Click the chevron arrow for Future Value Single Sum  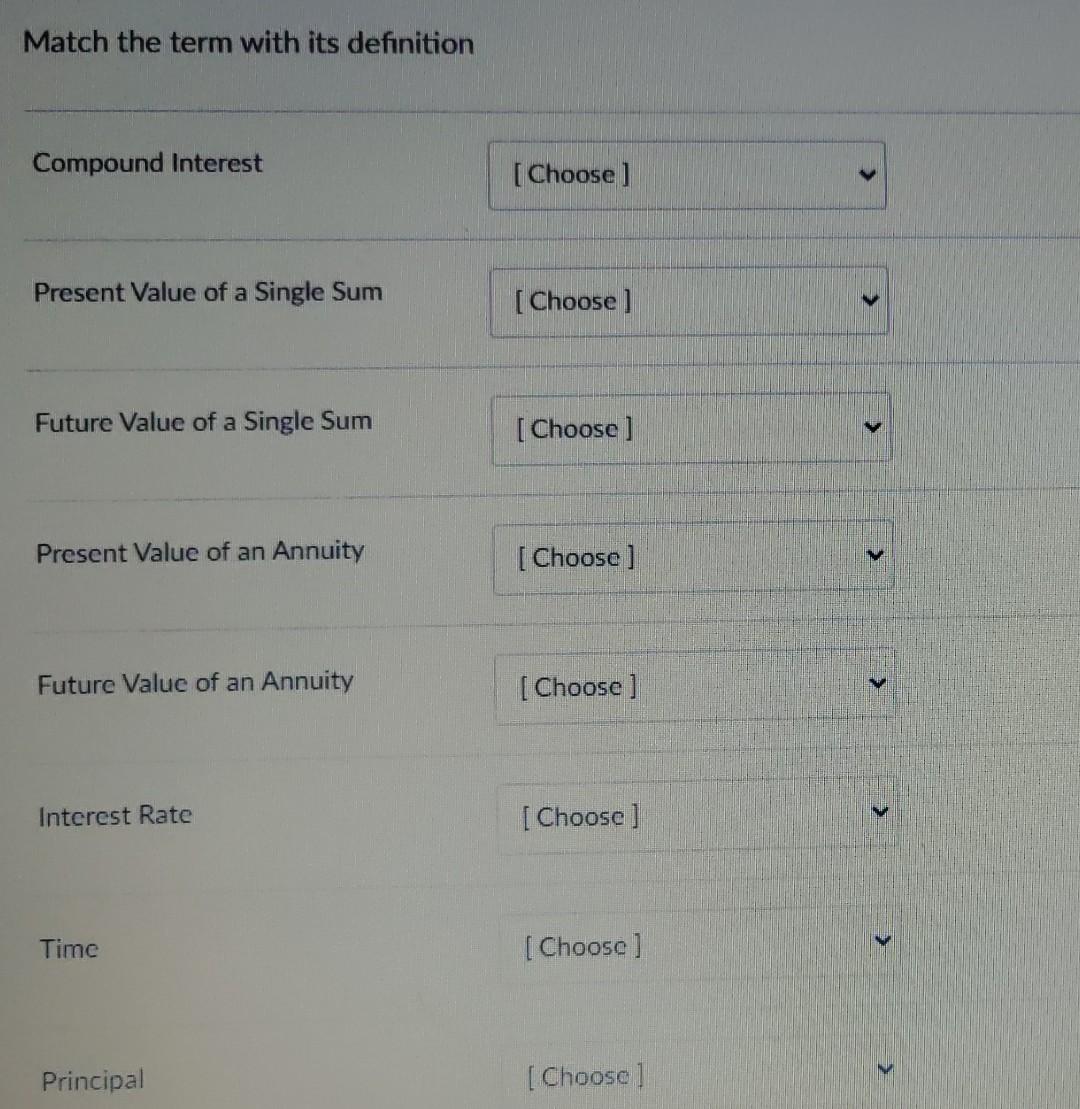[872, 427]
